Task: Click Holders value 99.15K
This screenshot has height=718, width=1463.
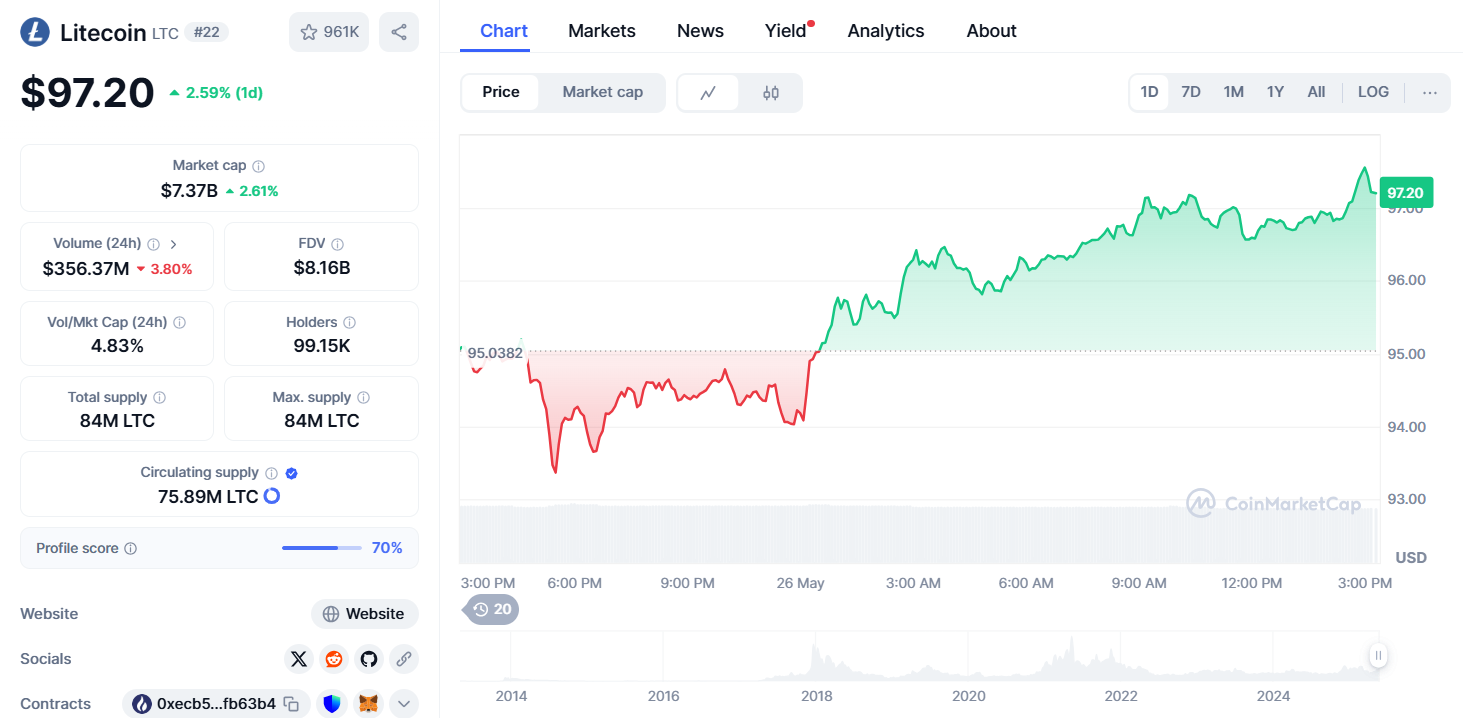Action: pos(322,346)
